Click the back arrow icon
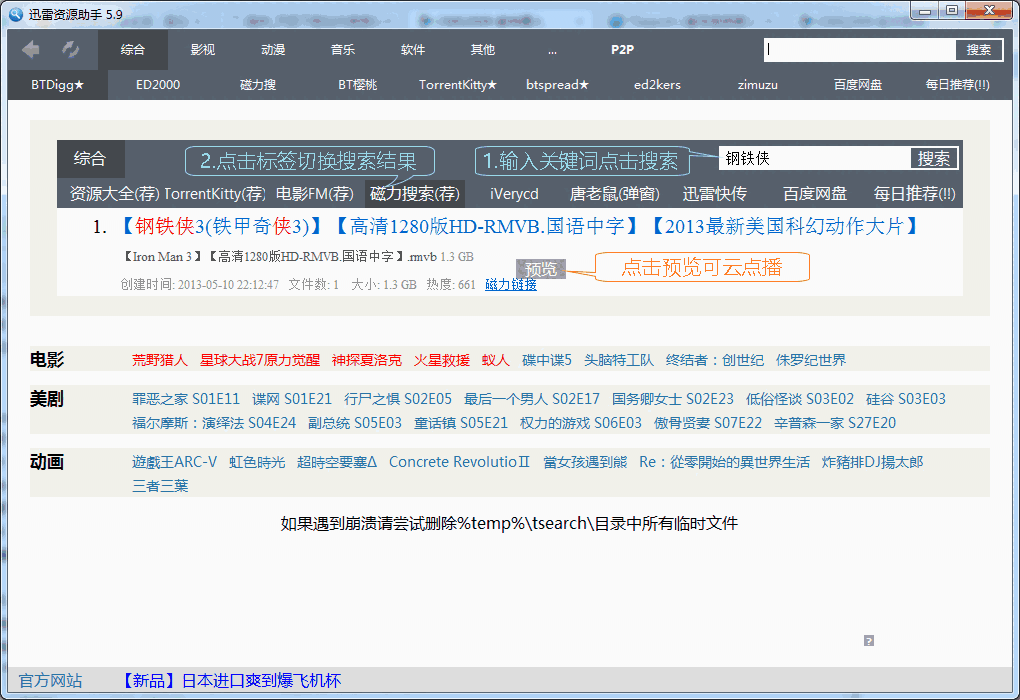Viewport: 1020px width, 700px height. pos(31,49)
